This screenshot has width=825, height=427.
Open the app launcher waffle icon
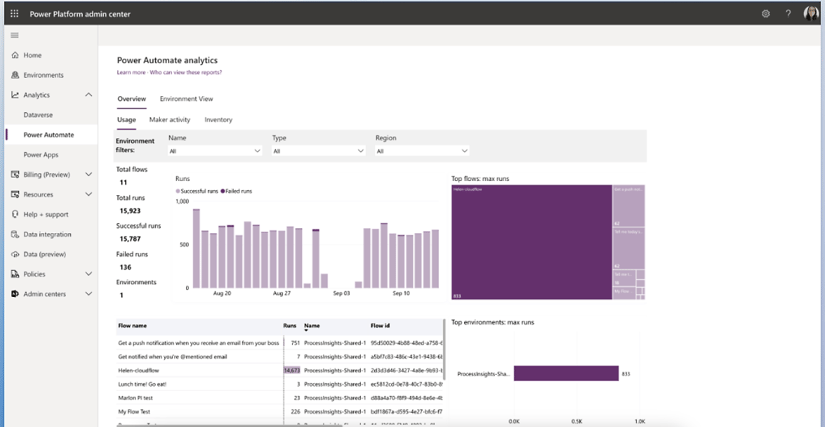pyautogui.click(x=14, y=14)
